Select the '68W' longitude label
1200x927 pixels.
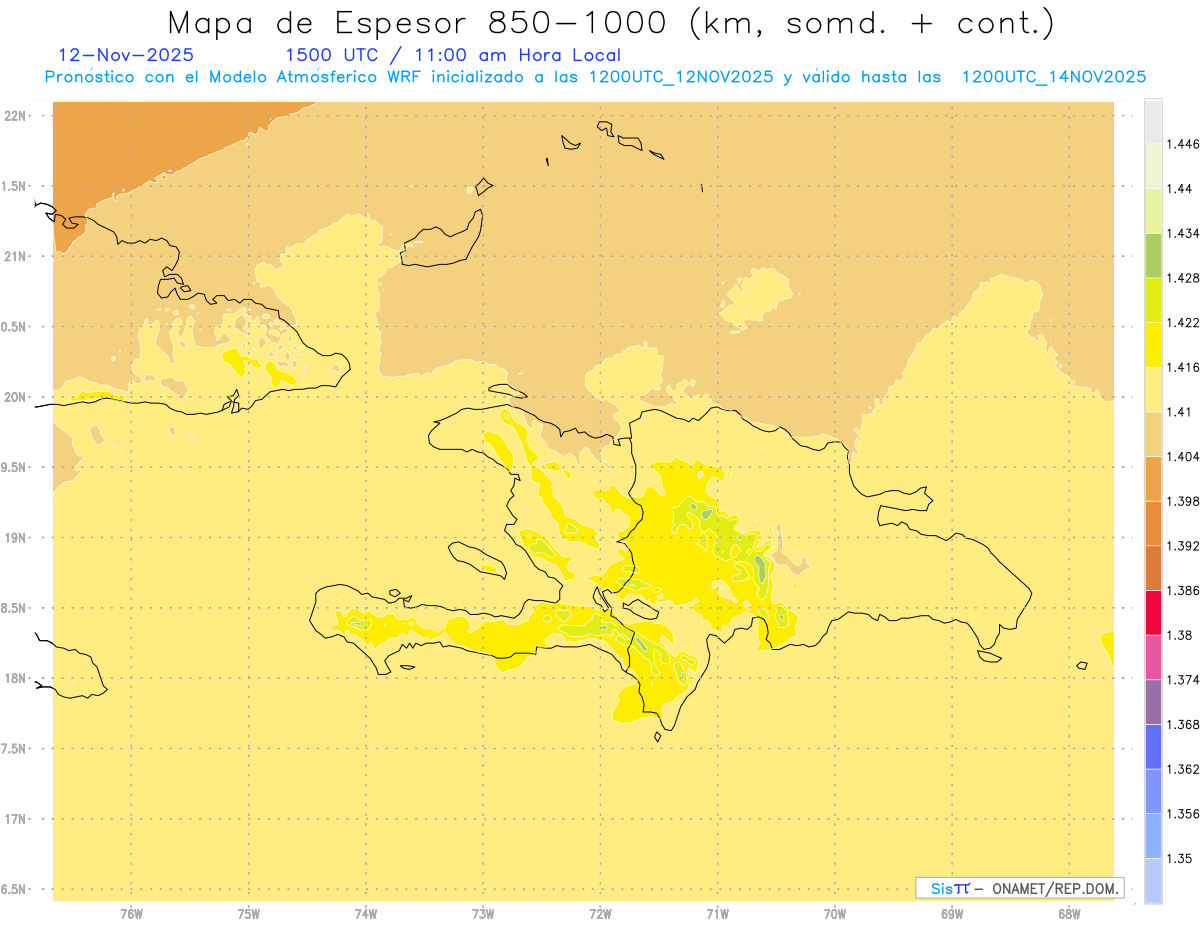point(1069,914)
